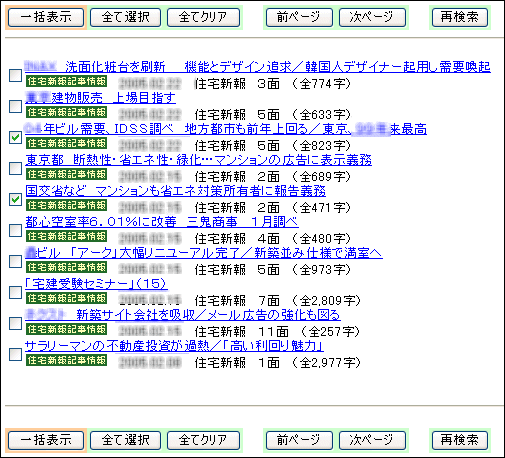Click the text 5面 (全973字)
This screenshot has height=458, width=505.
click(x=304, y=270)
